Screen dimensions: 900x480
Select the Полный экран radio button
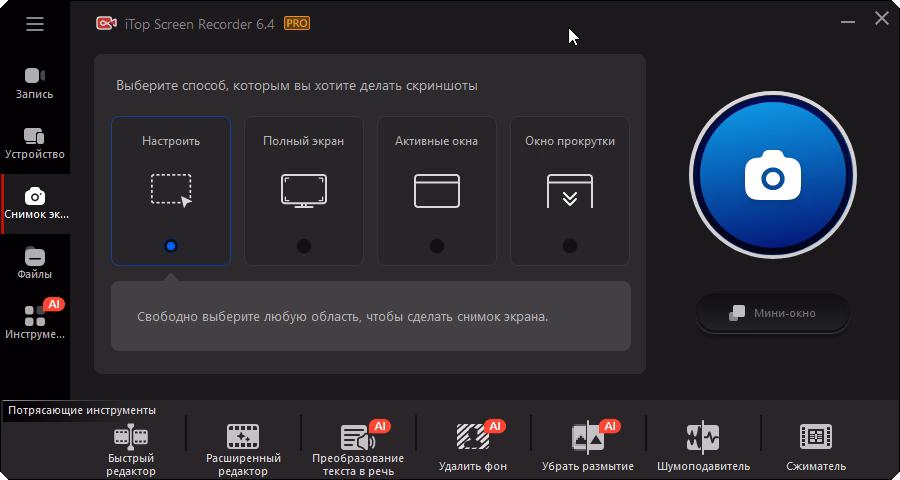(x=304, y=246)
